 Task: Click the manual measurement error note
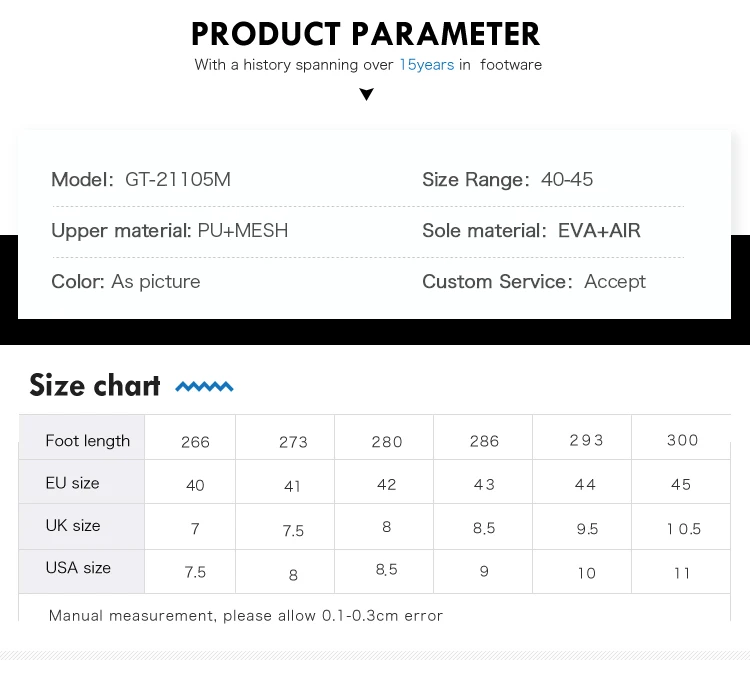[246, 616]
